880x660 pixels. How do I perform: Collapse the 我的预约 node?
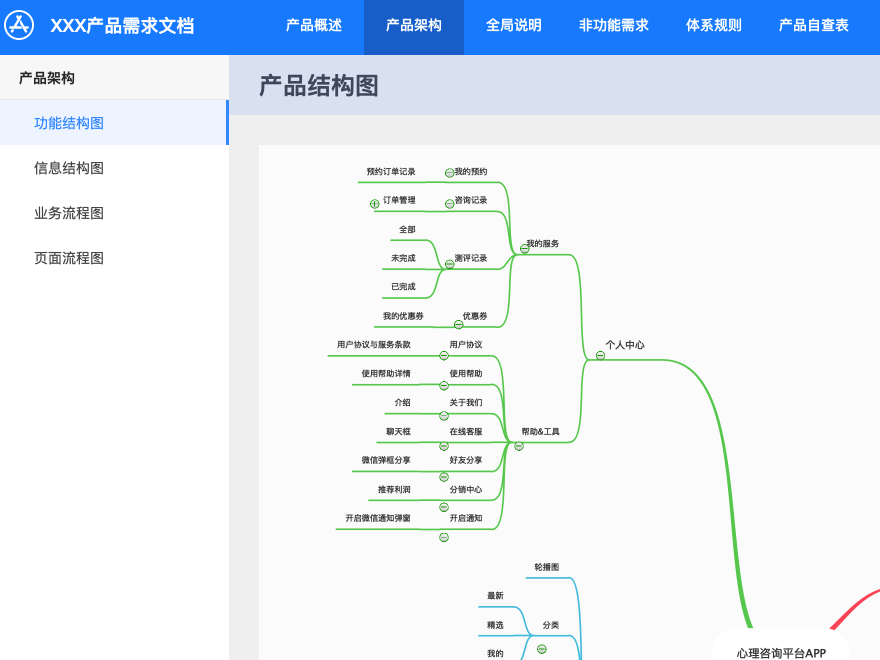[x=449, y=173]
